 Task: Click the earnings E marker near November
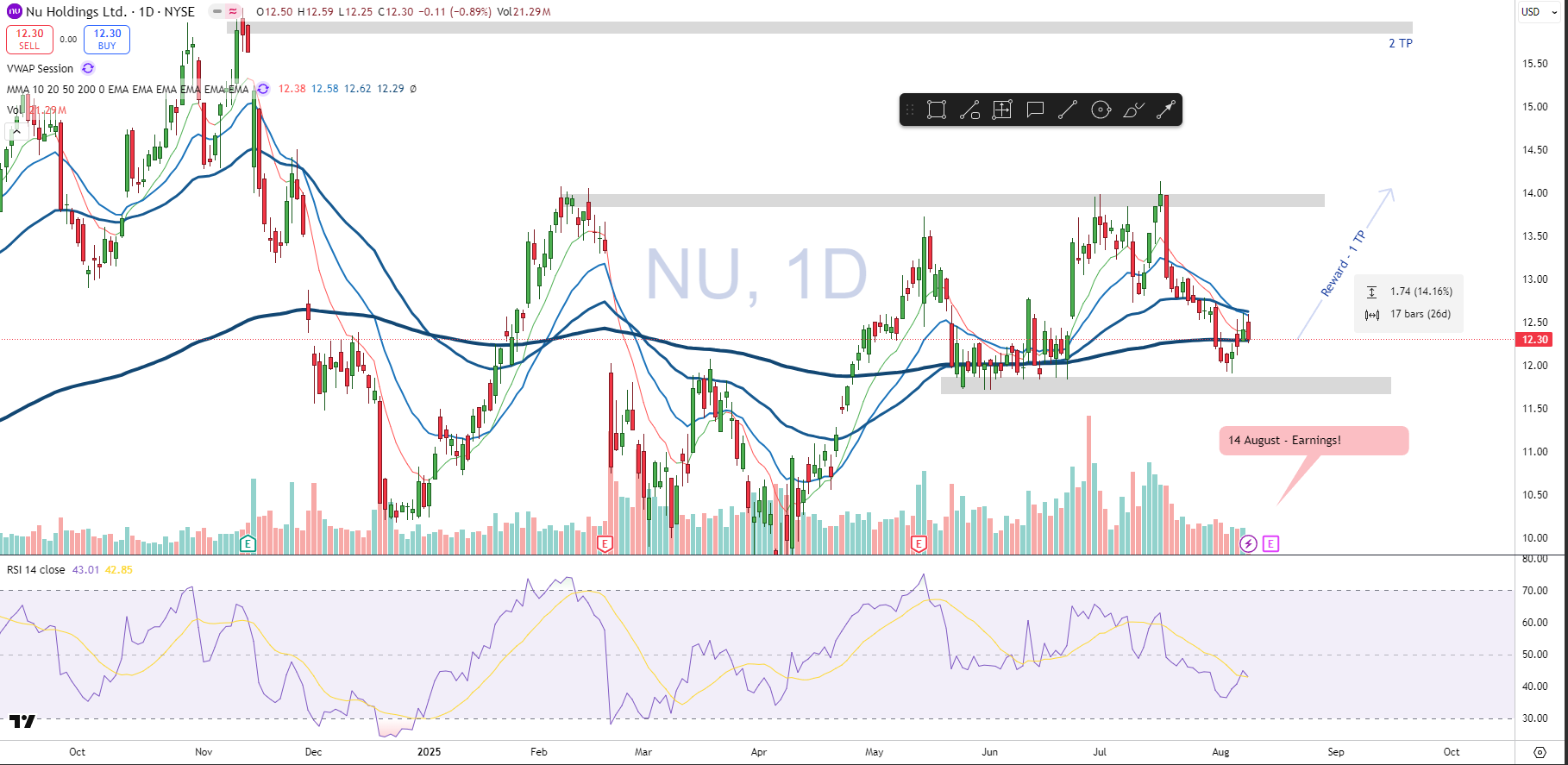[x=248, y=543]
